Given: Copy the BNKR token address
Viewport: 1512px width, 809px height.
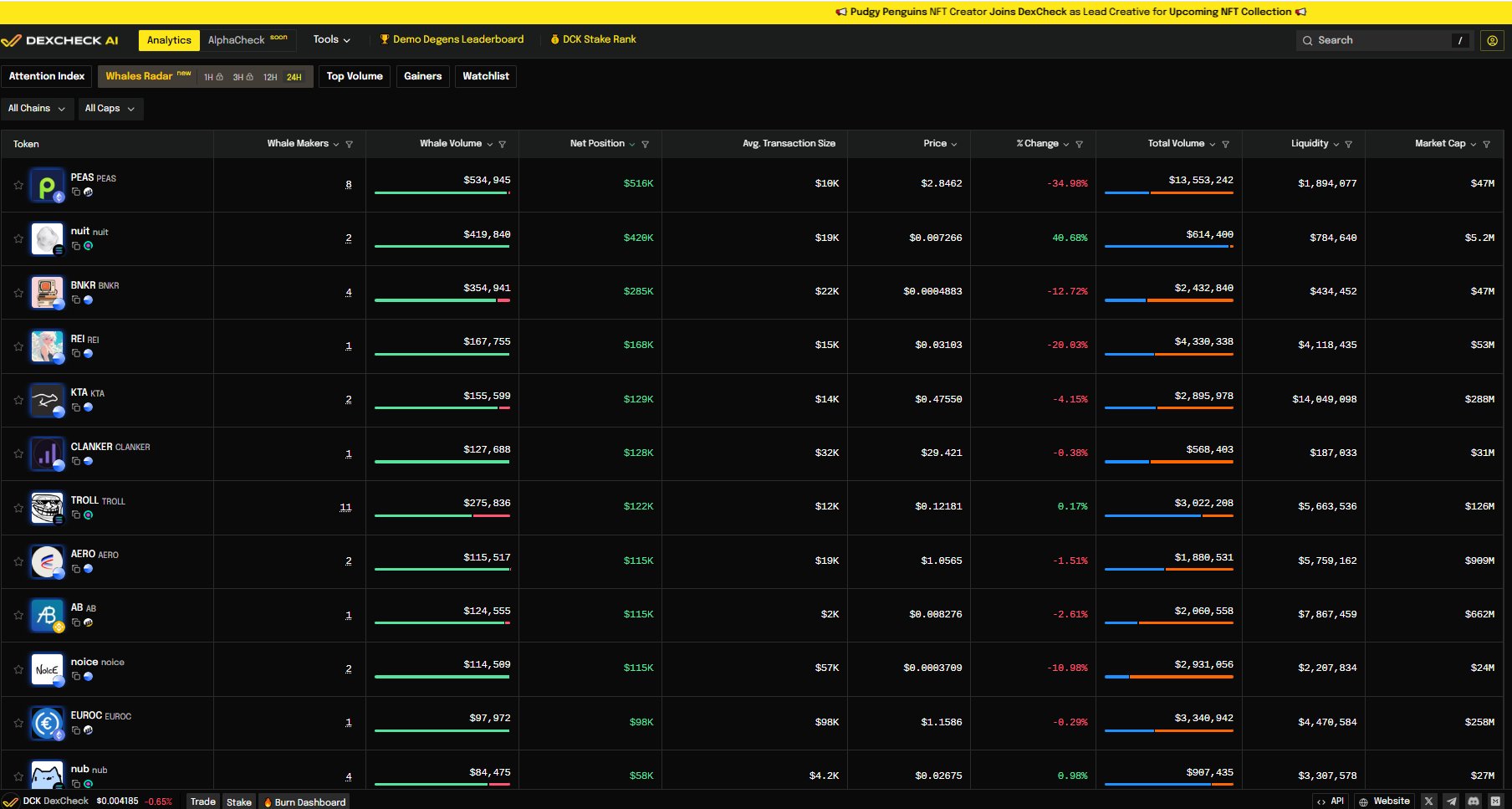Looking at the screenshot, I should point(76,300).
